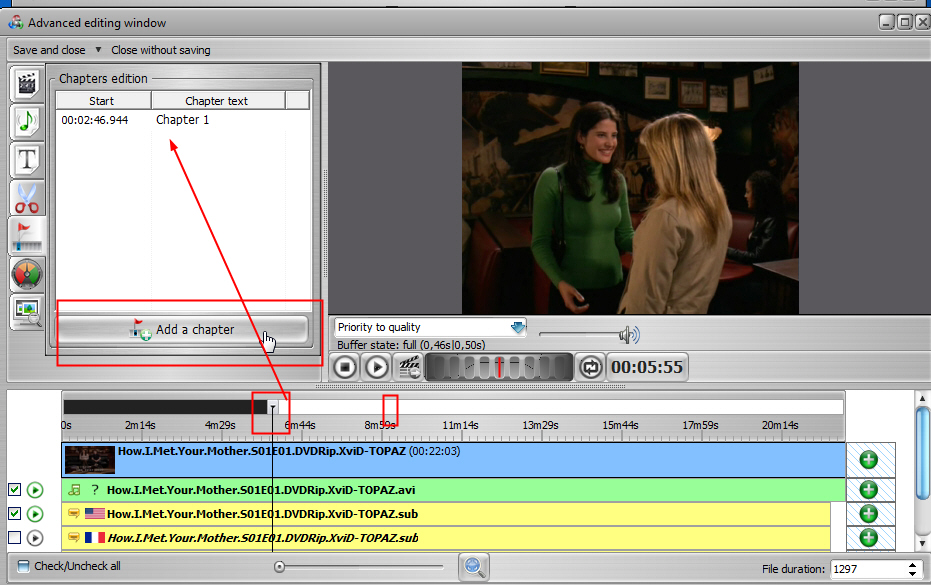931x585 pixels.
Task: Click the 15m44s timeline ruler mark
Action: [620, 425]
